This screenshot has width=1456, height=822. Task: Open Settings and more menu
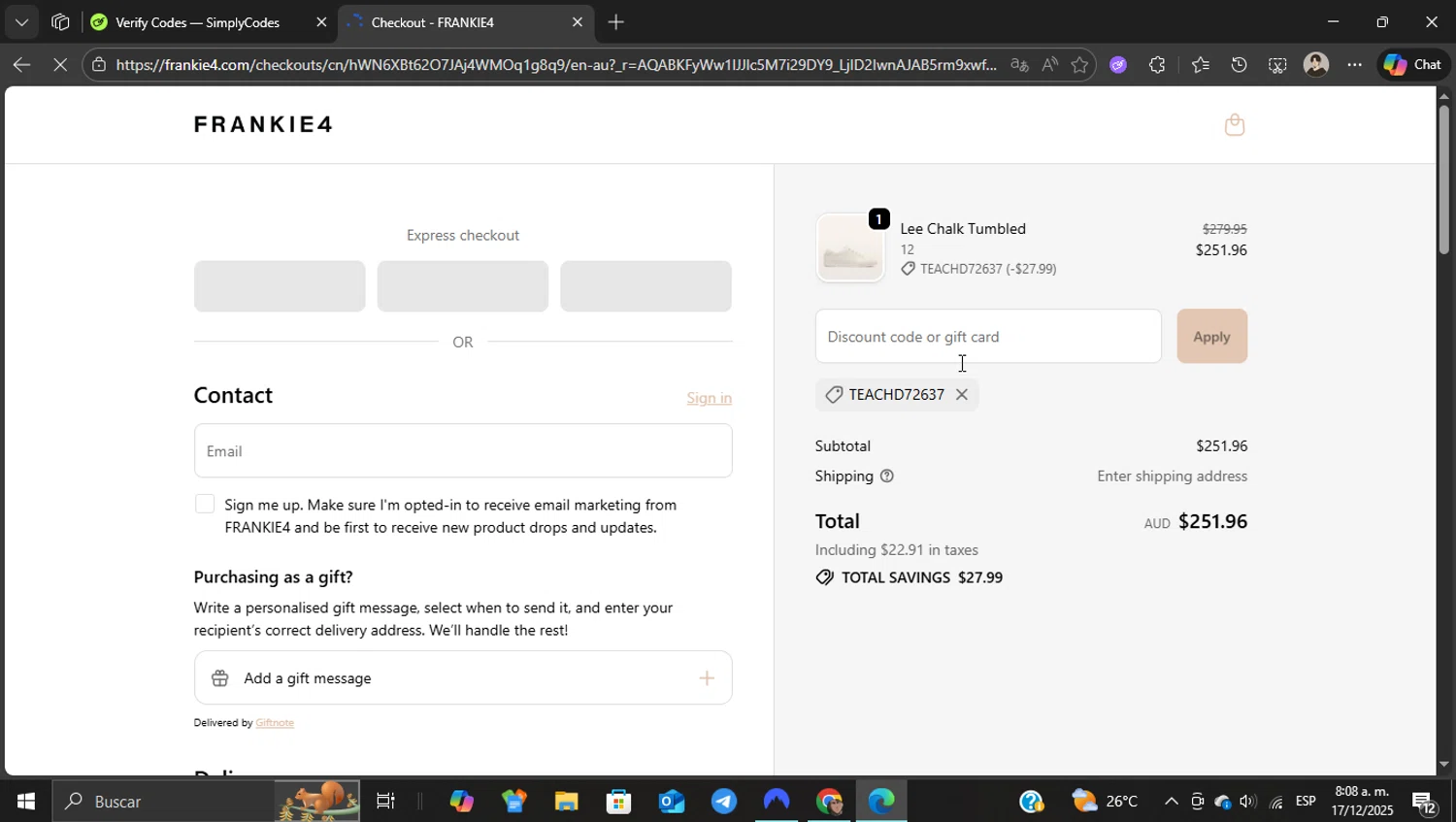[x=1354, y=65]
